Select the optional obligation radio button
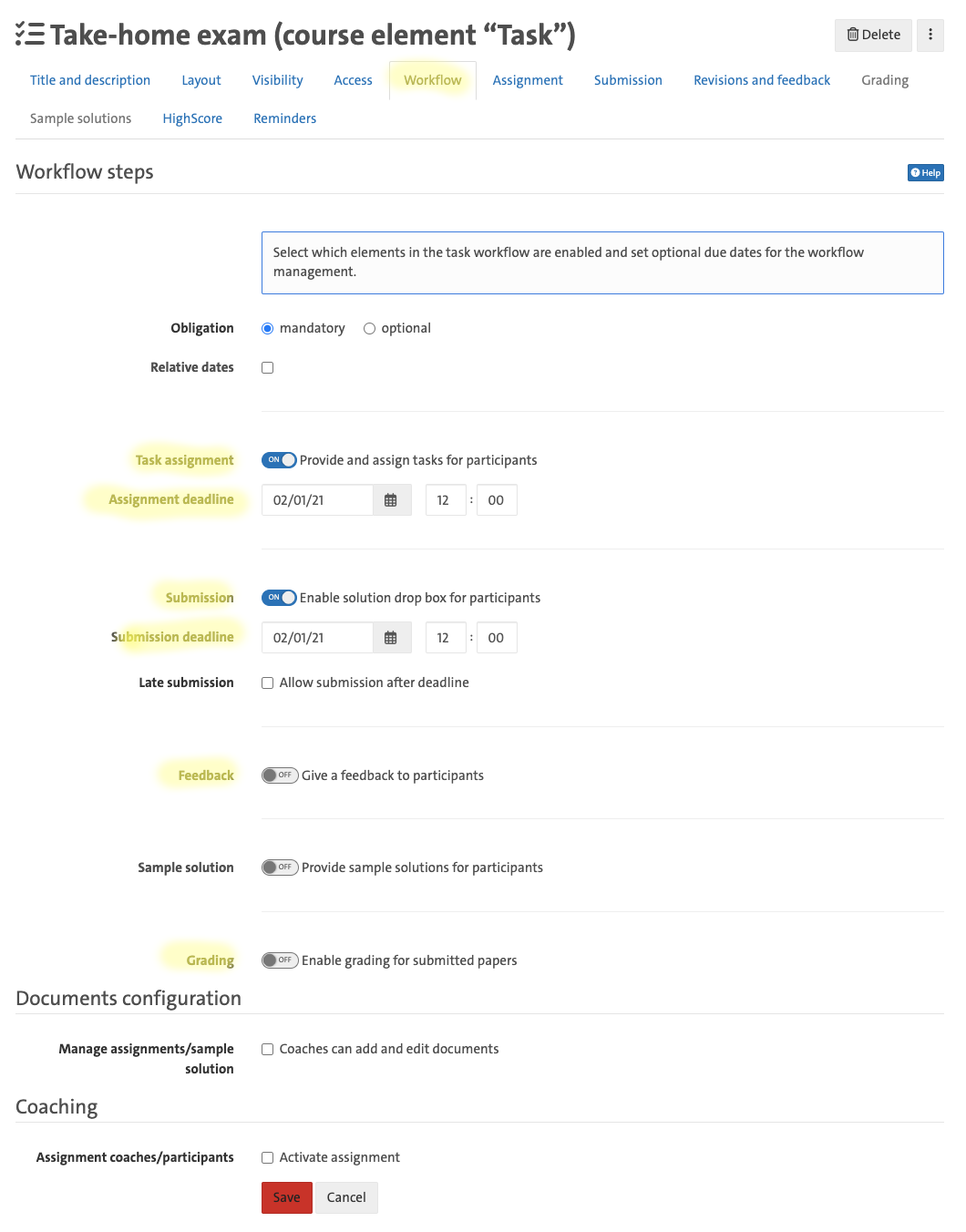966x1232 pixels. tap(370, 329)
